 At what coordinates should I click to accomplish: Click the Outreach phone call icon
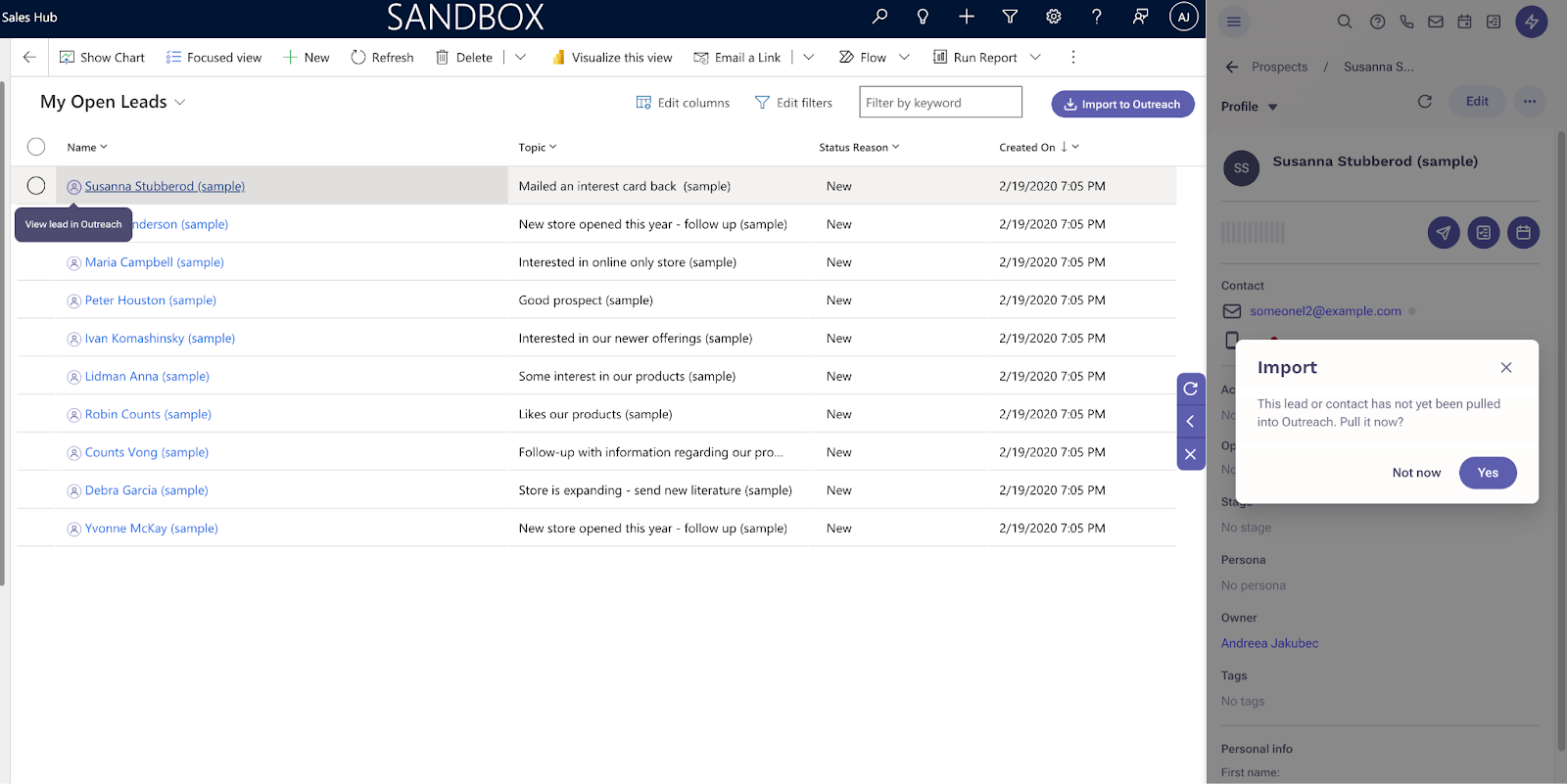1406,22
